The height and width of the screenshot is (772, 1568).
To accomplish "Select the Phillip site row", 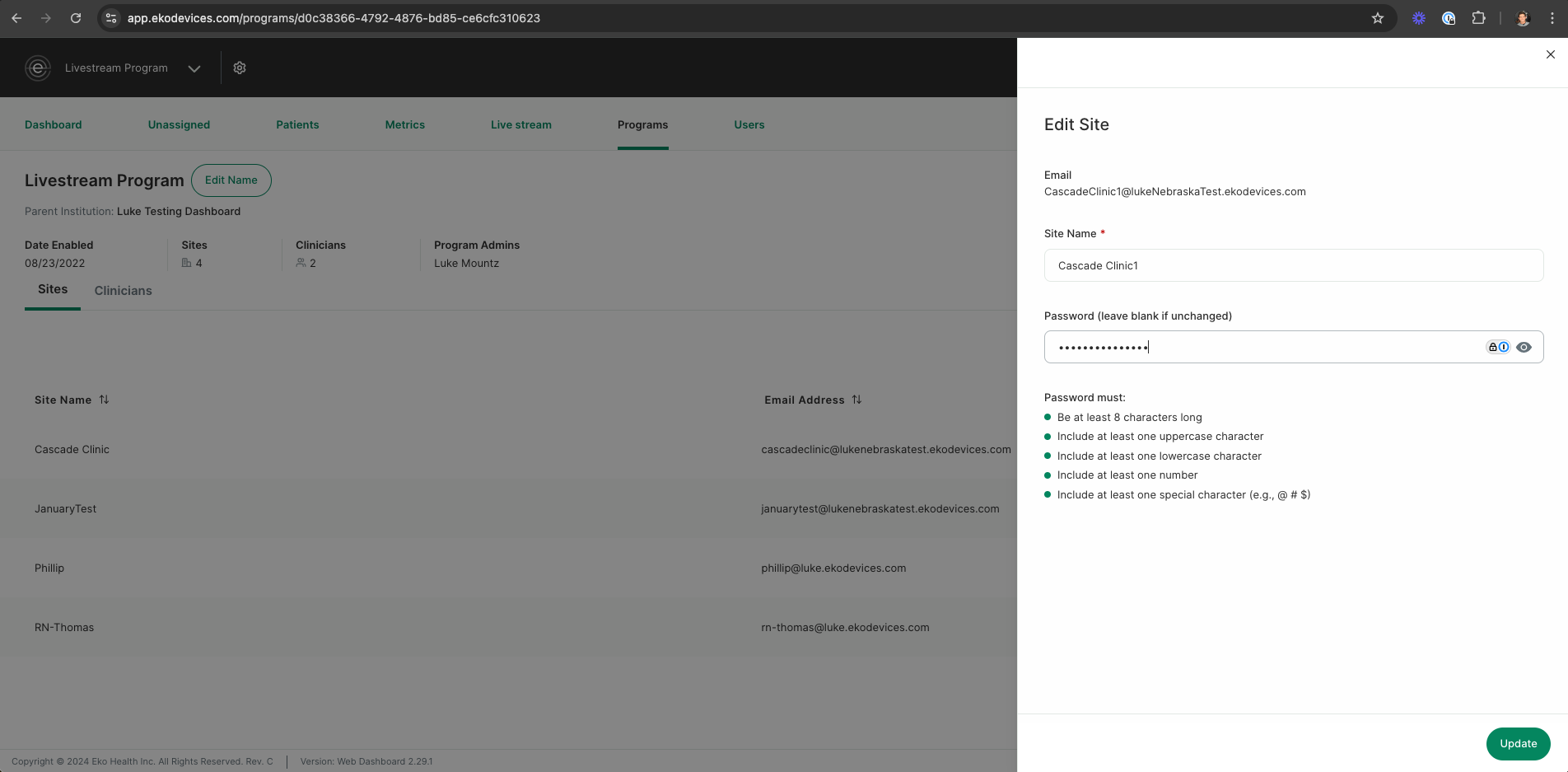I will point(508,568).
